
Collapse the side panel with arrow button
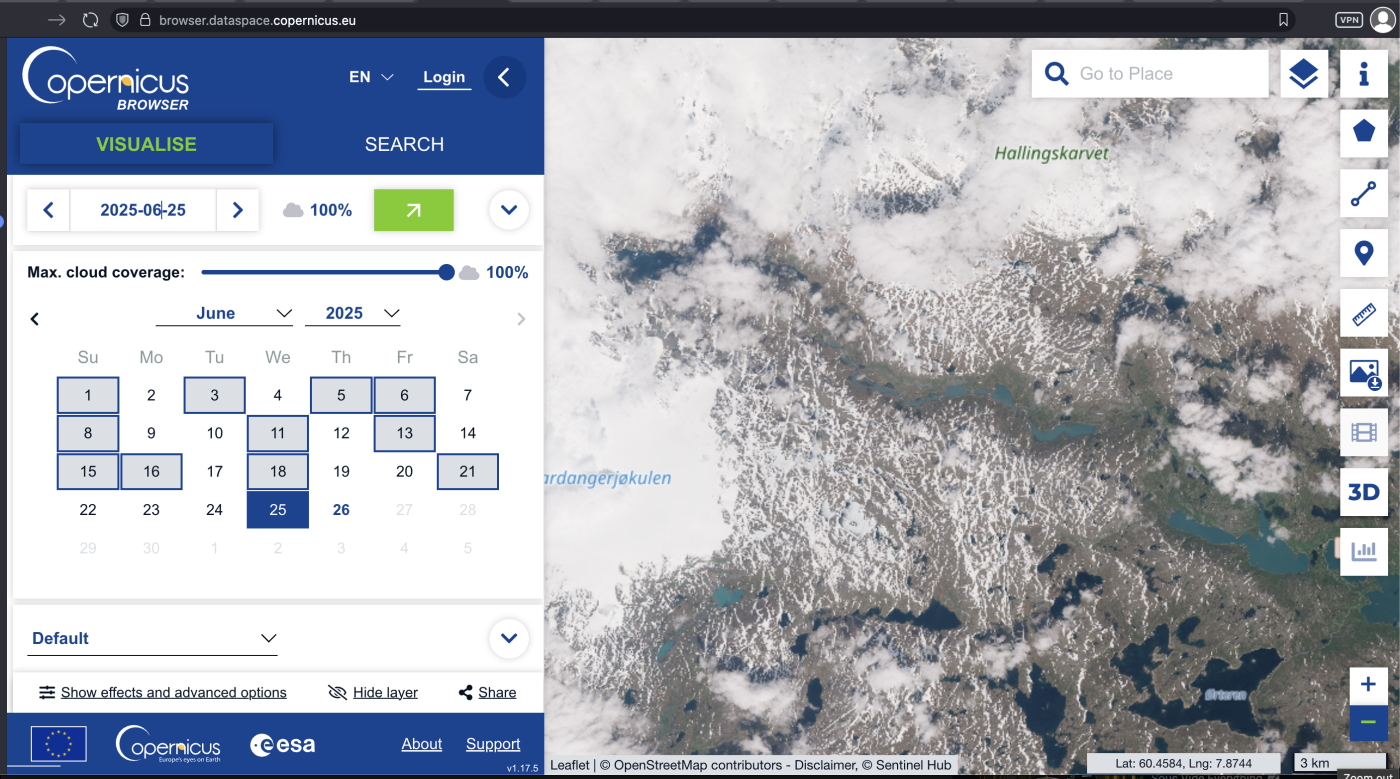(x=504, y=77)
